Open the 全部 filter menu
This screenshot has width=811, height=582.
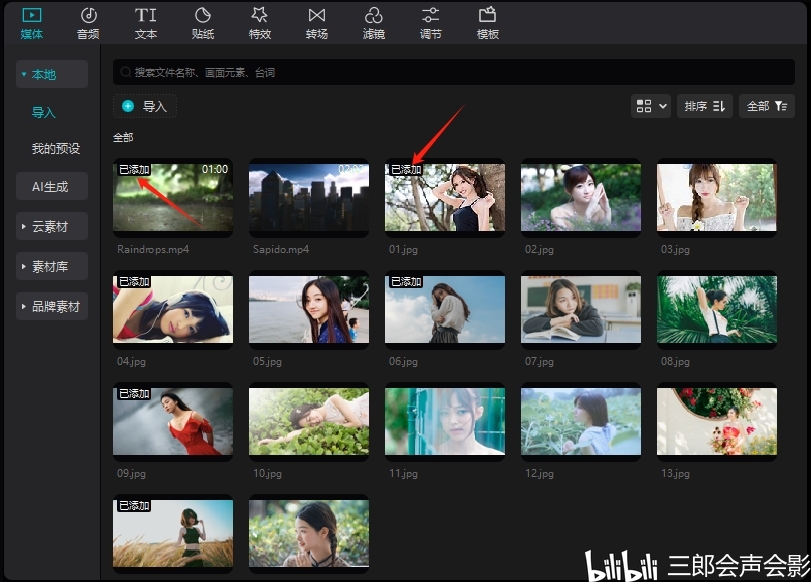pos(767,106)
